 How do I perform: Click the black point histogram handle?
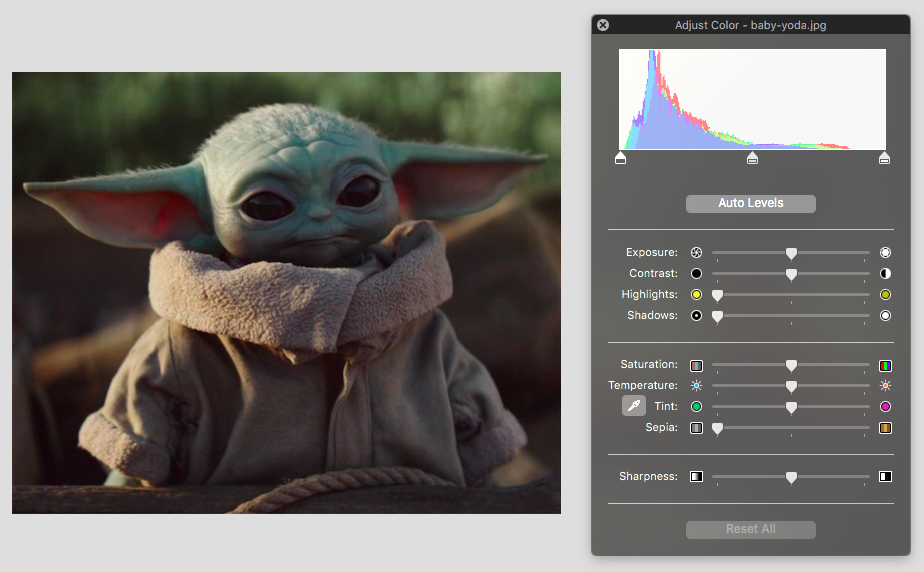[x=620, y=158]
